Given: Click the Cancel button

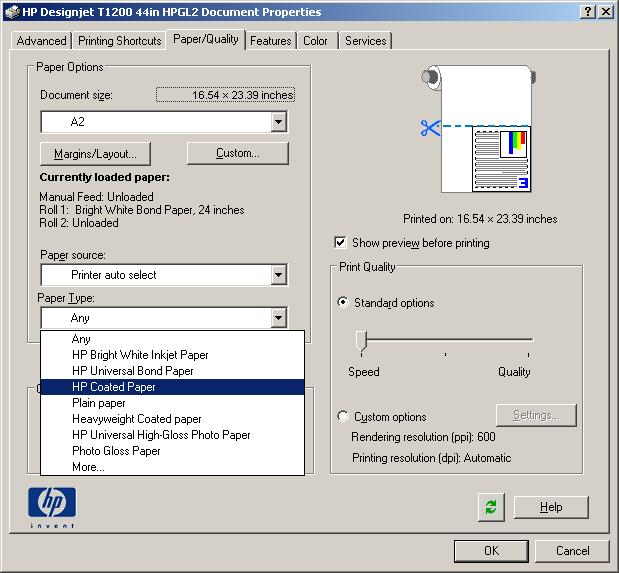Looking at the screenshot, I should 572,551.
